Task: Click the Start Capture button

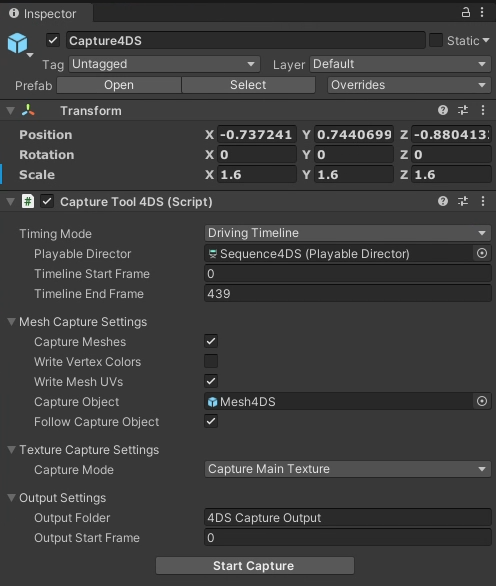Action: click(x=255, y=565)
